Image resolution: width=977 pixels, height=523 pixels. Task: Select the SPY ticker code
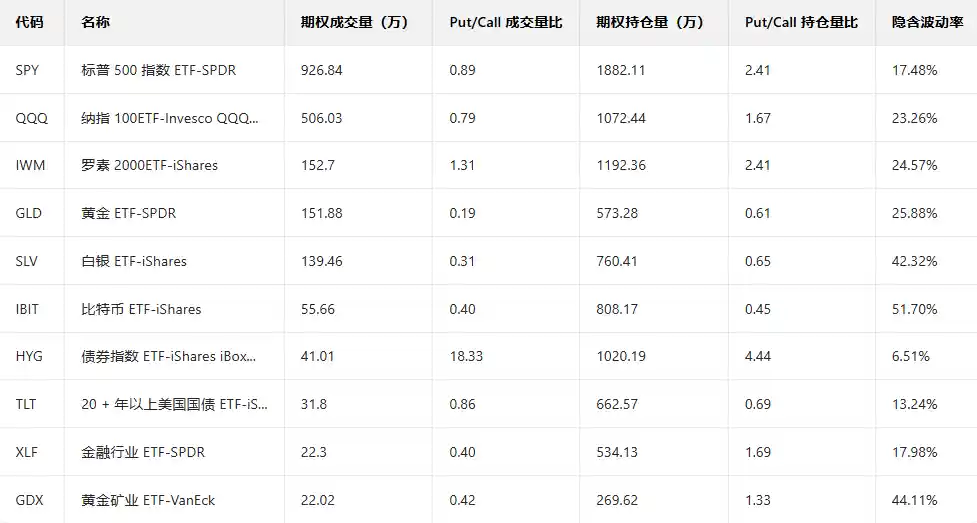coord(27,70)
